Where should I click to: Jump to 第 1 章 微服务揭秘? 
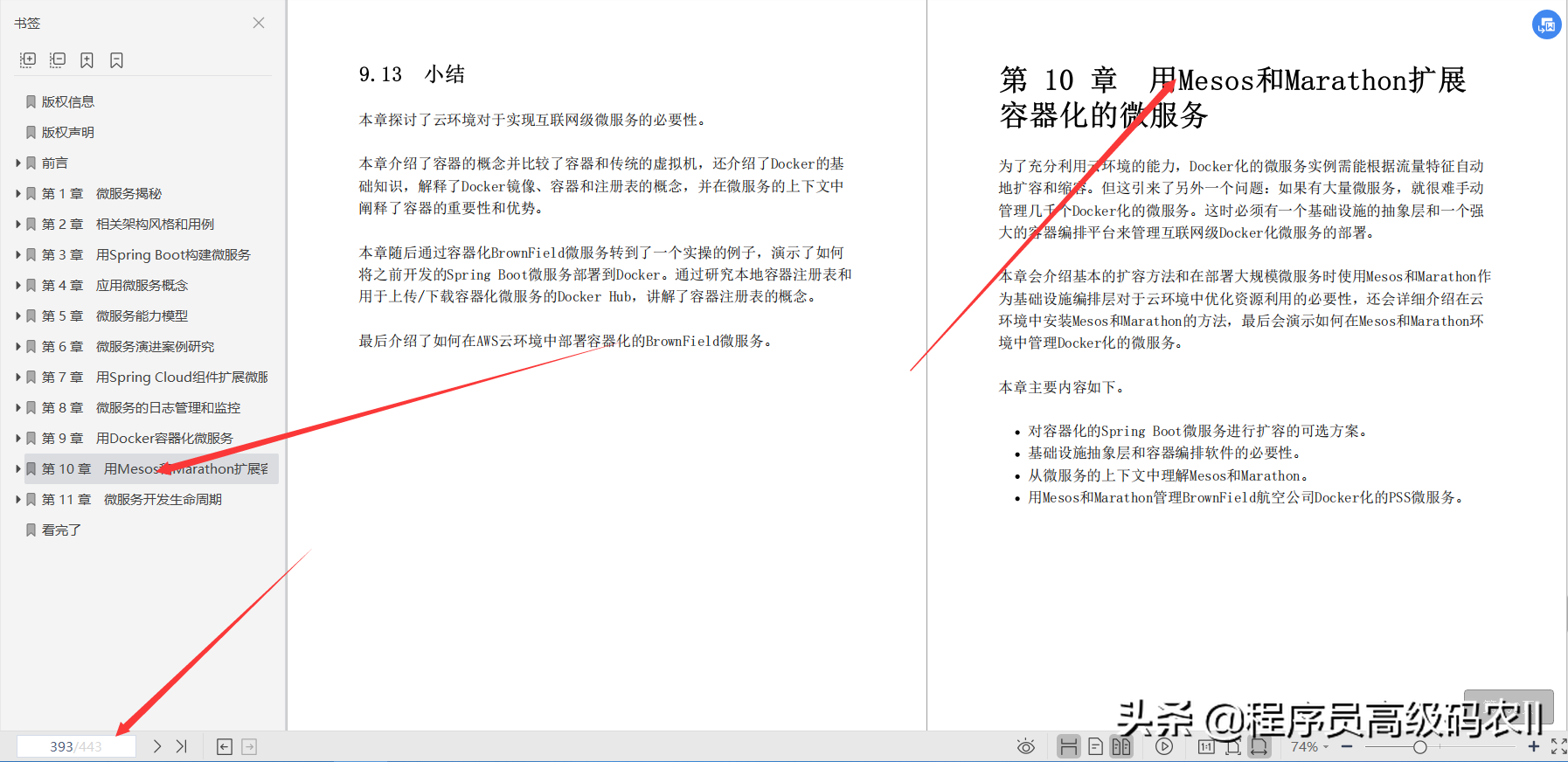pos(101,193)
